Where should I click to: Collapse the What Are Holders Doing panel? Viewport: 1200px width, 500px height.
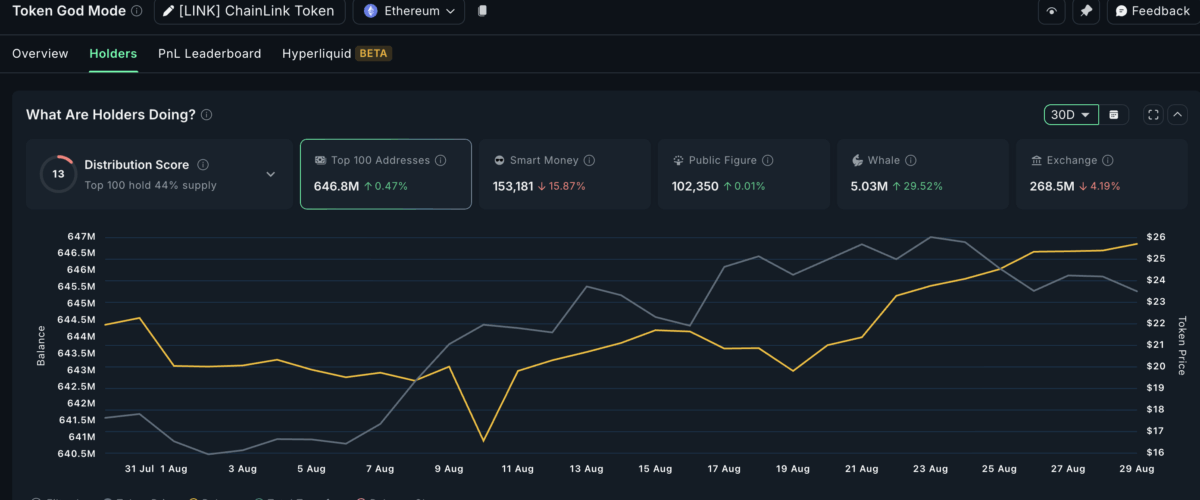pyautogui.click(x=1177, y=115)
